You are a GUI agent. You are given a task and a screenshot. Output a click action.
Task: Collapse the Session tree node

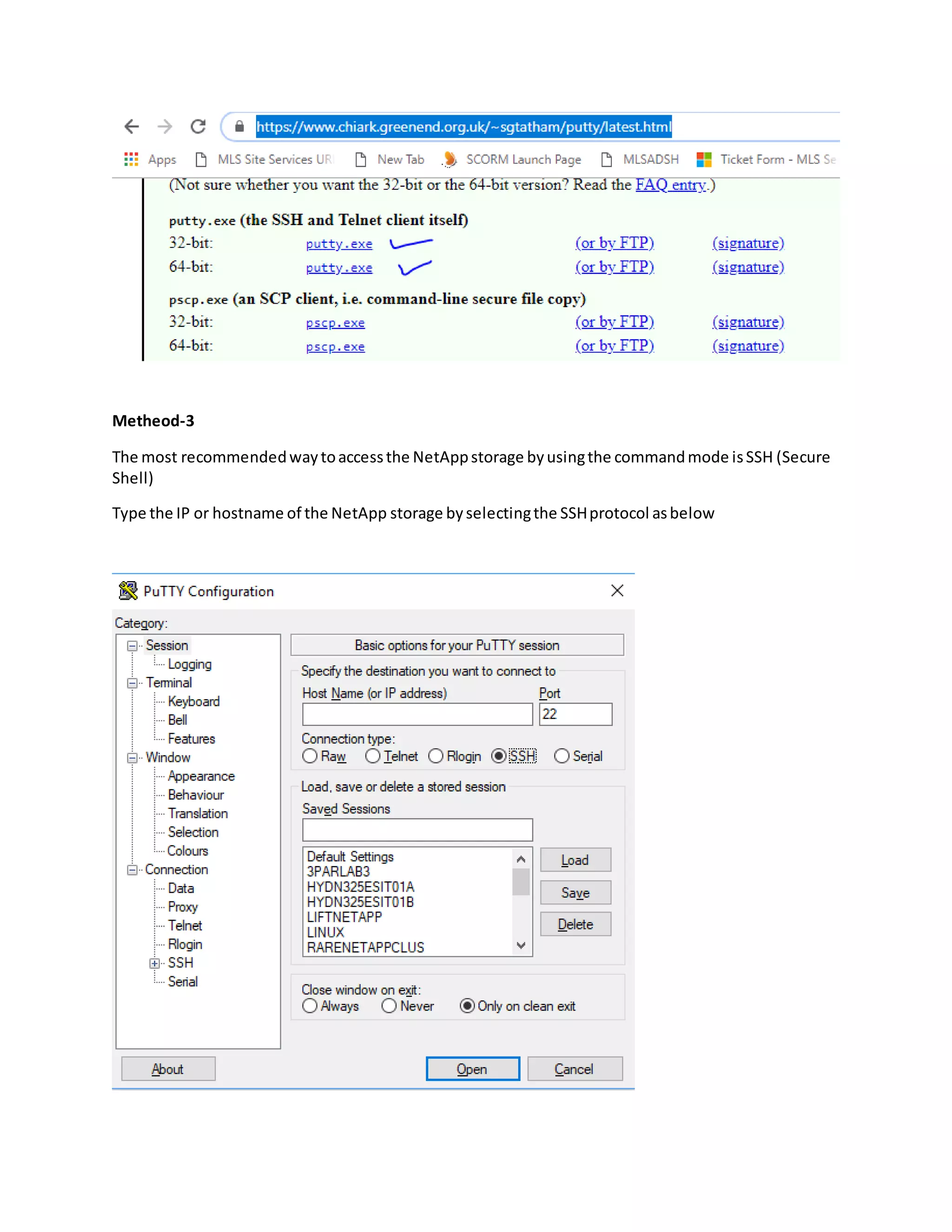click(x=132, y=646)
